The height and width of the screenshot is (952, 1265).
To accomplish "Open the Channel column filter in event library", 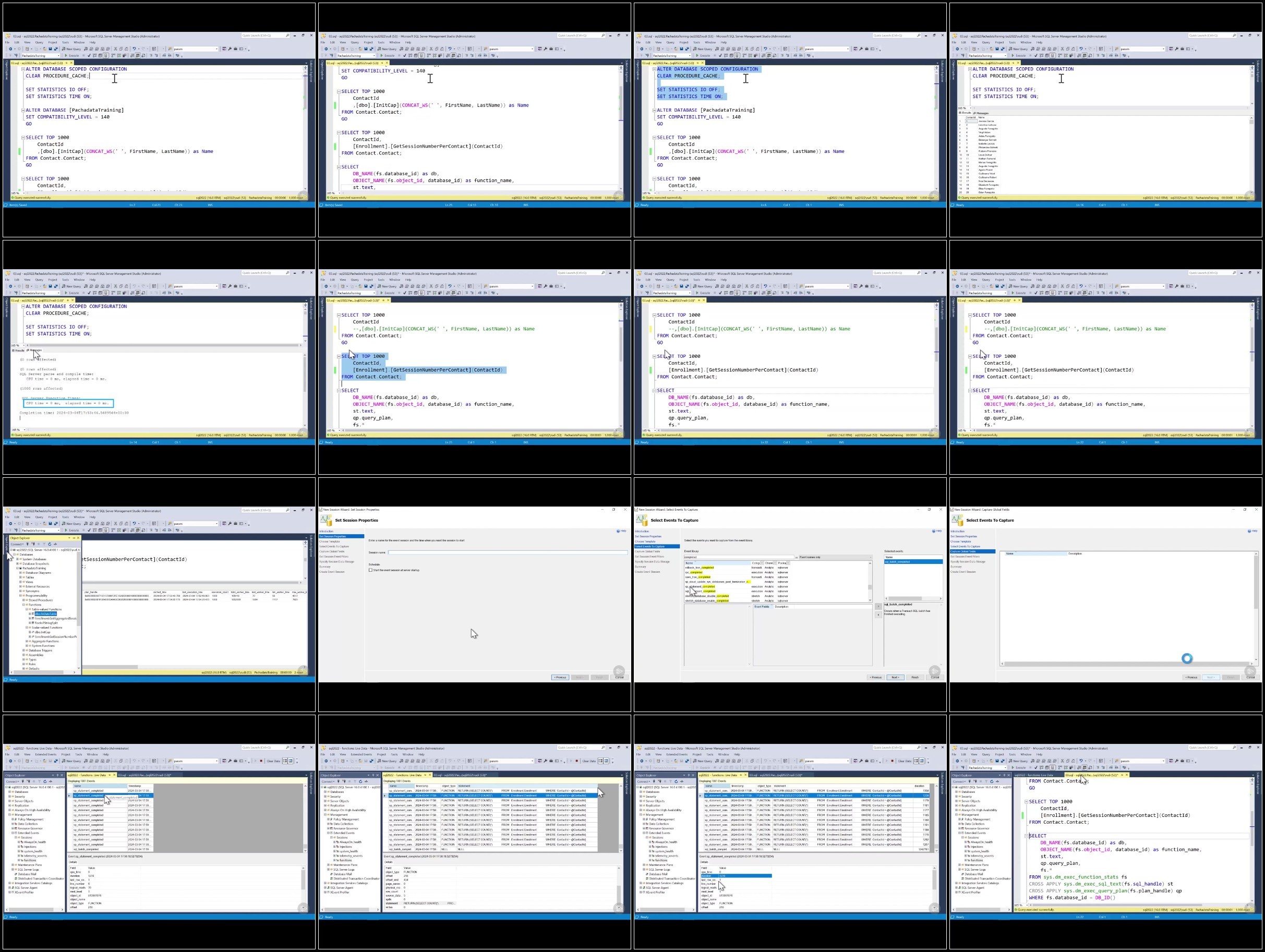I will (x=776, y=563).
